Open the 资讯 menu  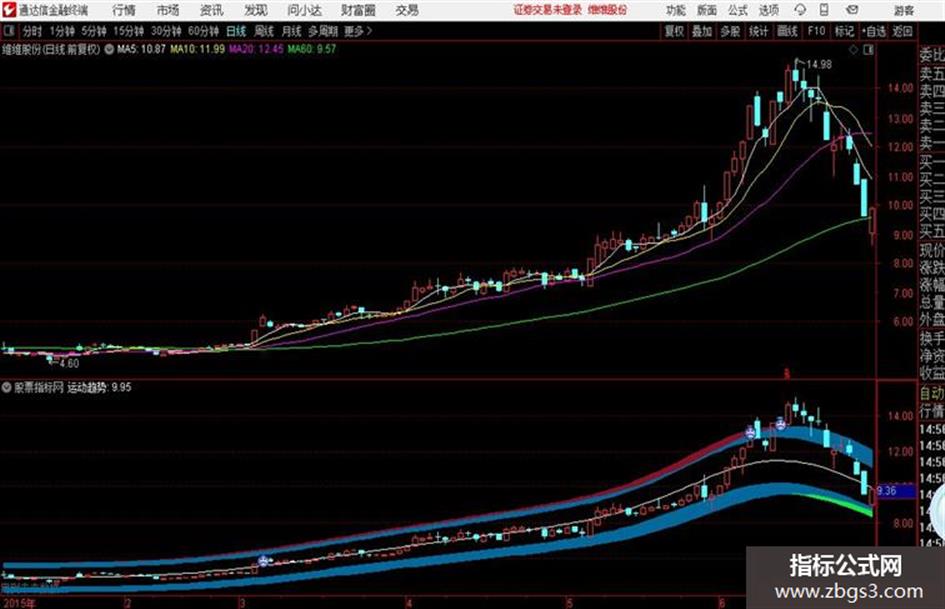[212, 10]
